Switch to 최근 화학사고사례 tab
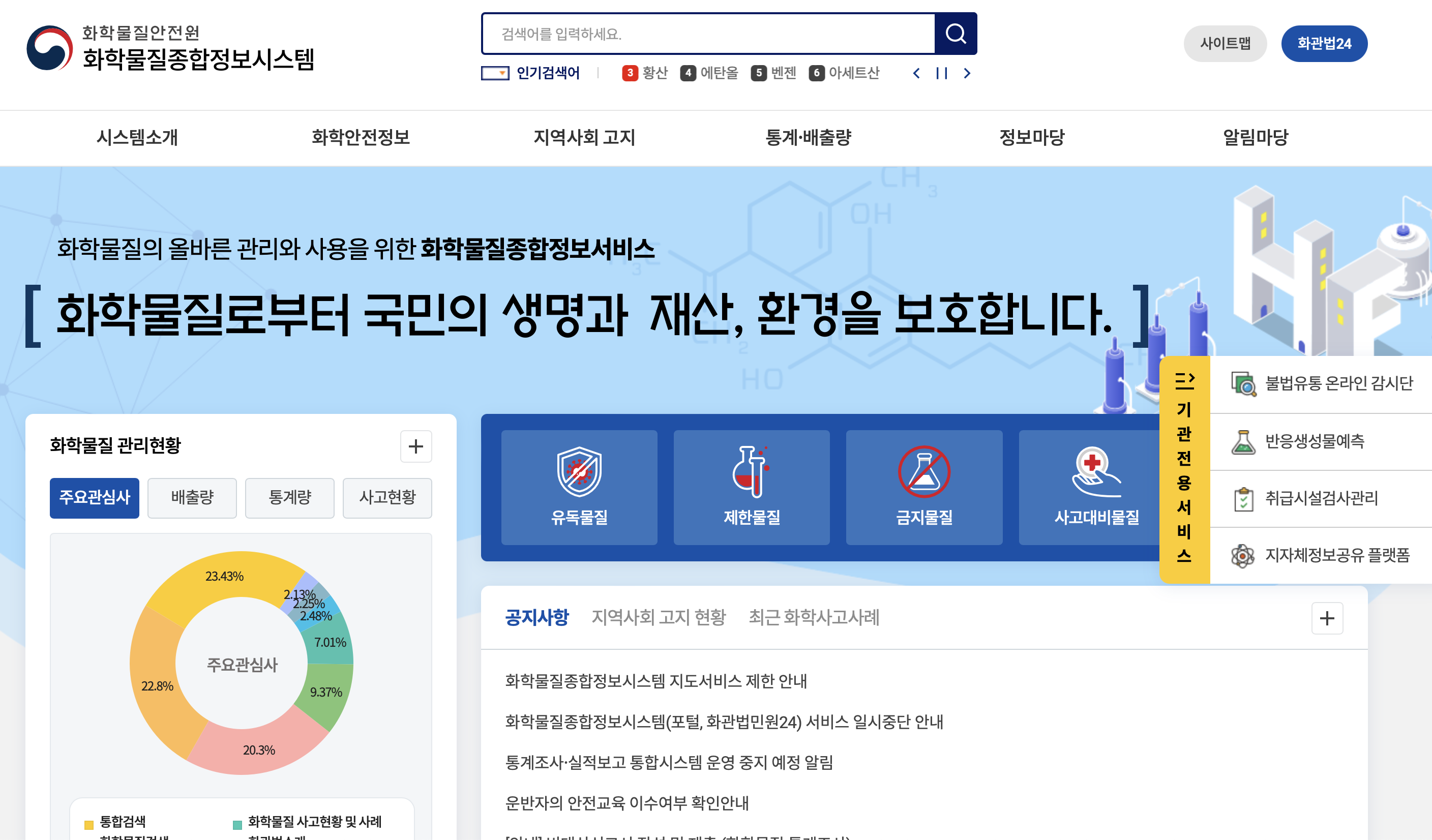 (x=814, y=617)
